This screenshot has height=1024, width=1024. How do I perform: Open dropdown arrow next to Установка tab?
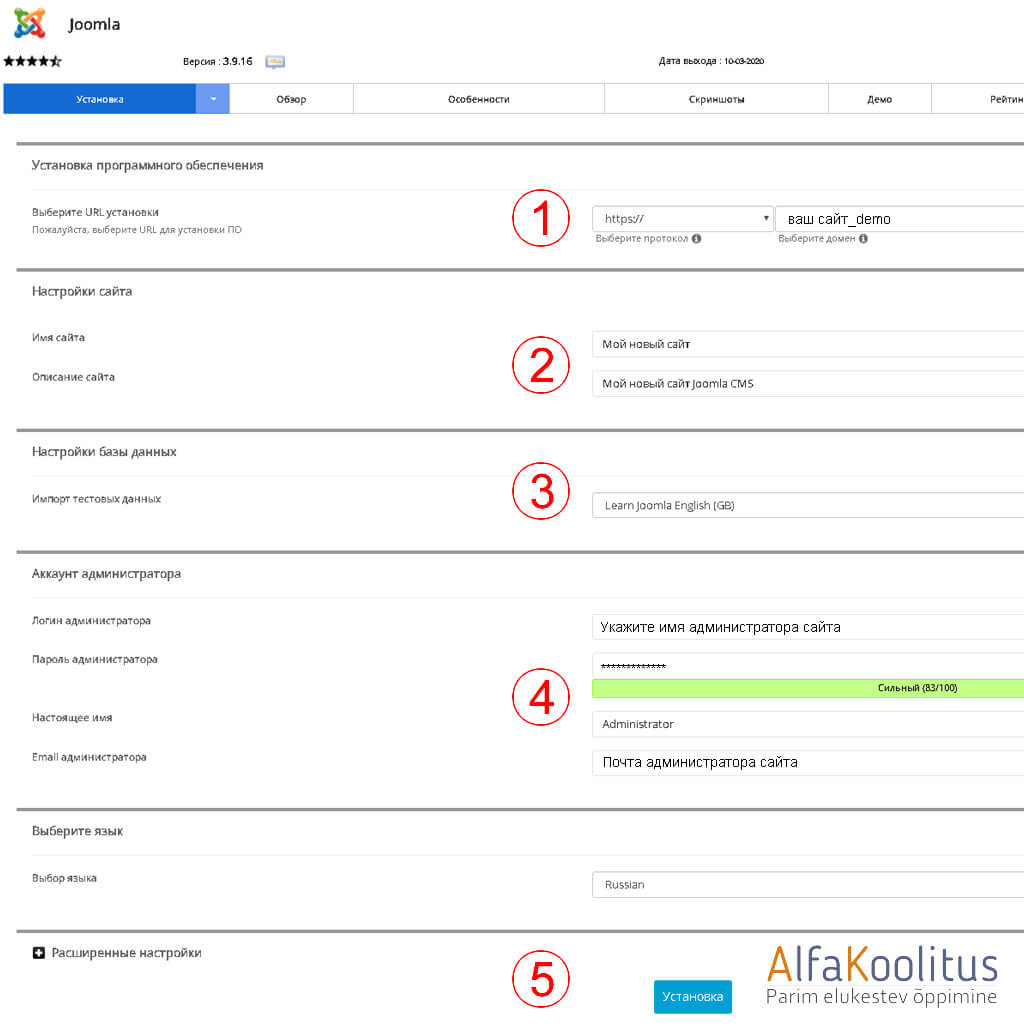[213, 99]
